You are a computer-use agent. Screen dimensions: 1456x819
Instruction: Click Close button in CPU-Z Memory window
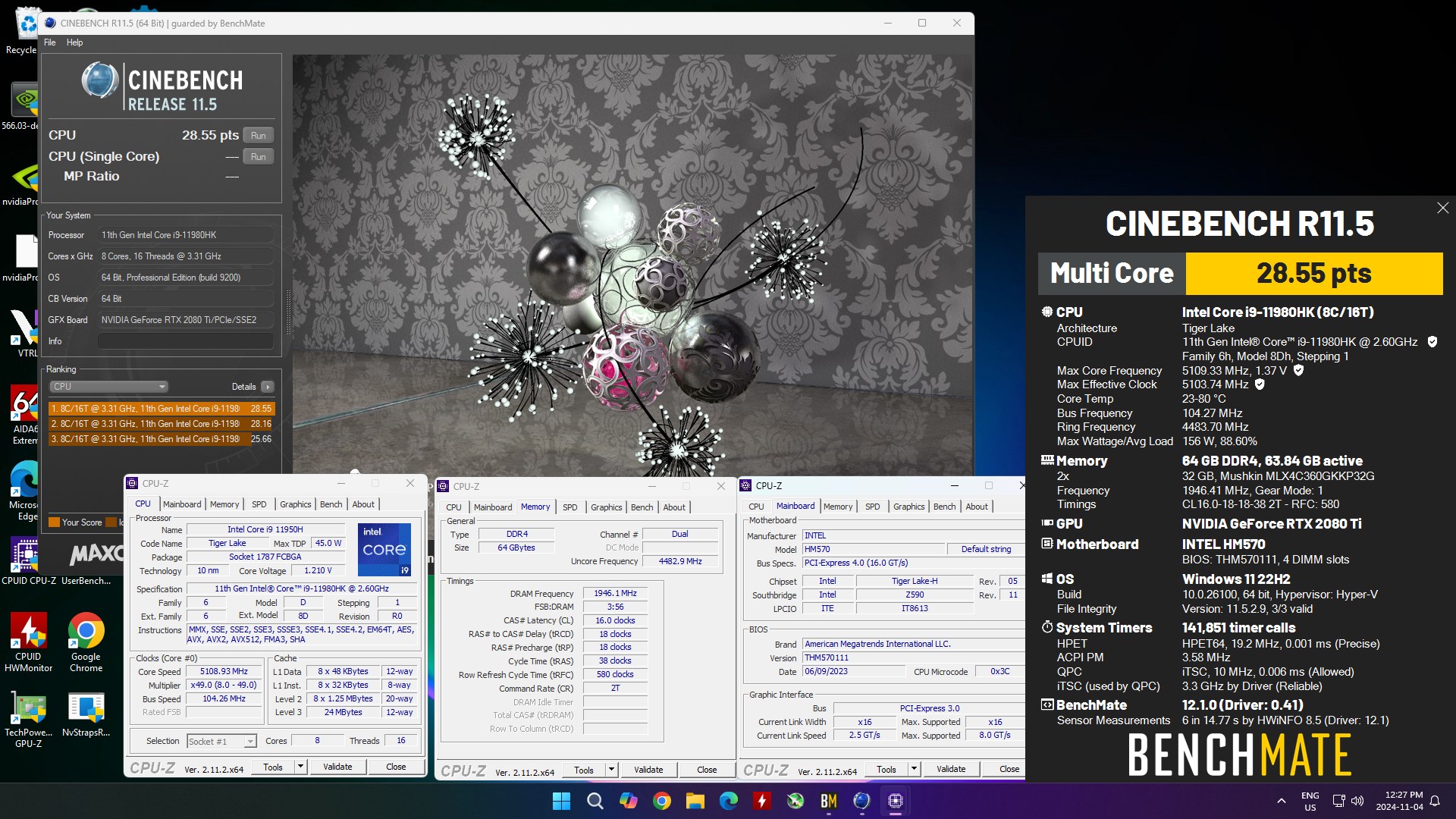point(707,770)
